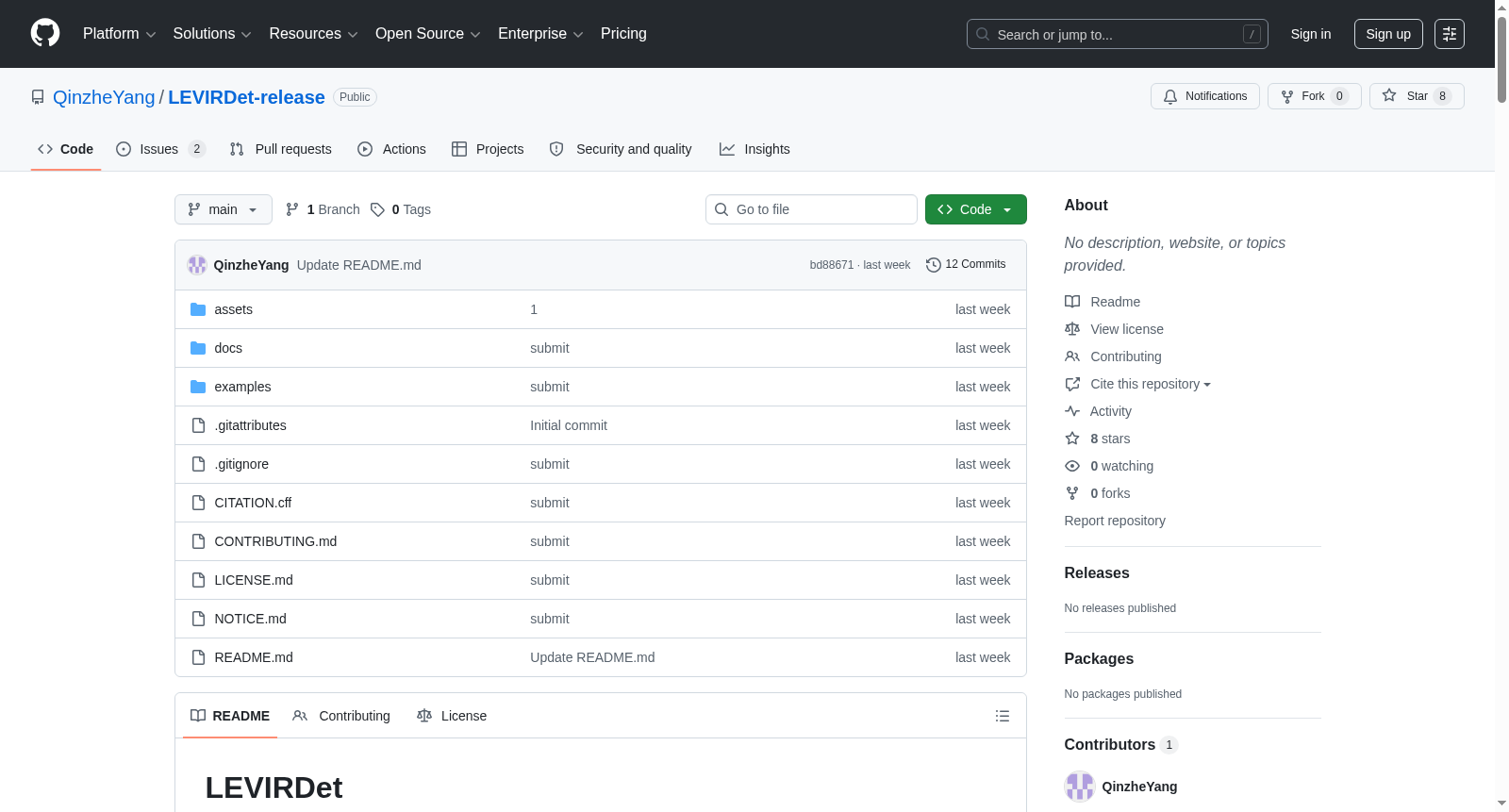This screenshot has width=1509, height=812.
Task: Focus the Search or jump to field
Action: click(1118, 34)
